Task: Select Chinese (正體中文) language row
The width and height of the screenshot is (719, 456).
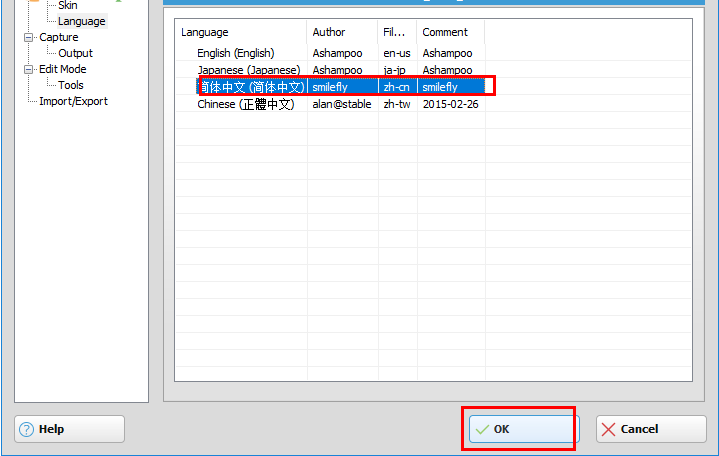Action: click(x=245, y=104)
